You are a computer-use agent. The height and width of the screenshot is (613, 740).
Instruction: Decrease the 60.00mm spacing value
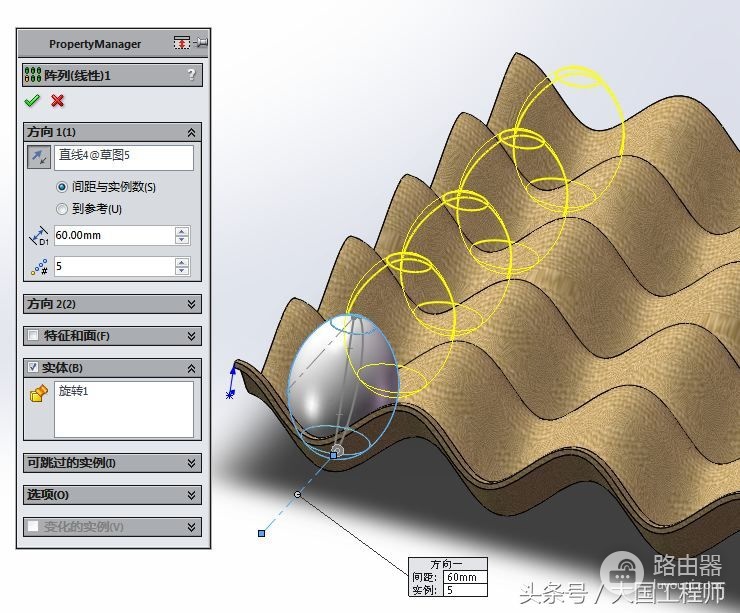tap(182, 239)
